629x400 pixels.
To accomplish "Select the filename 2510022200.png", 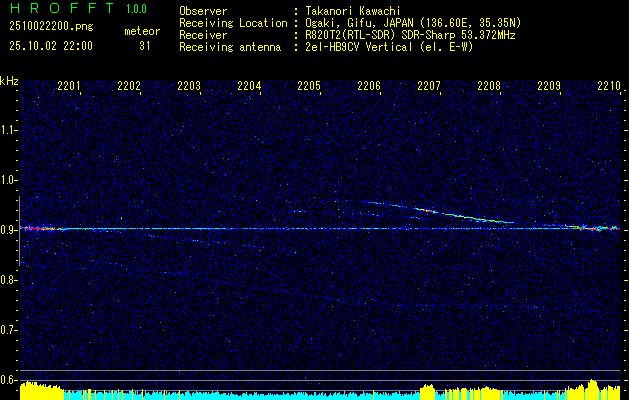I will 51,27.
